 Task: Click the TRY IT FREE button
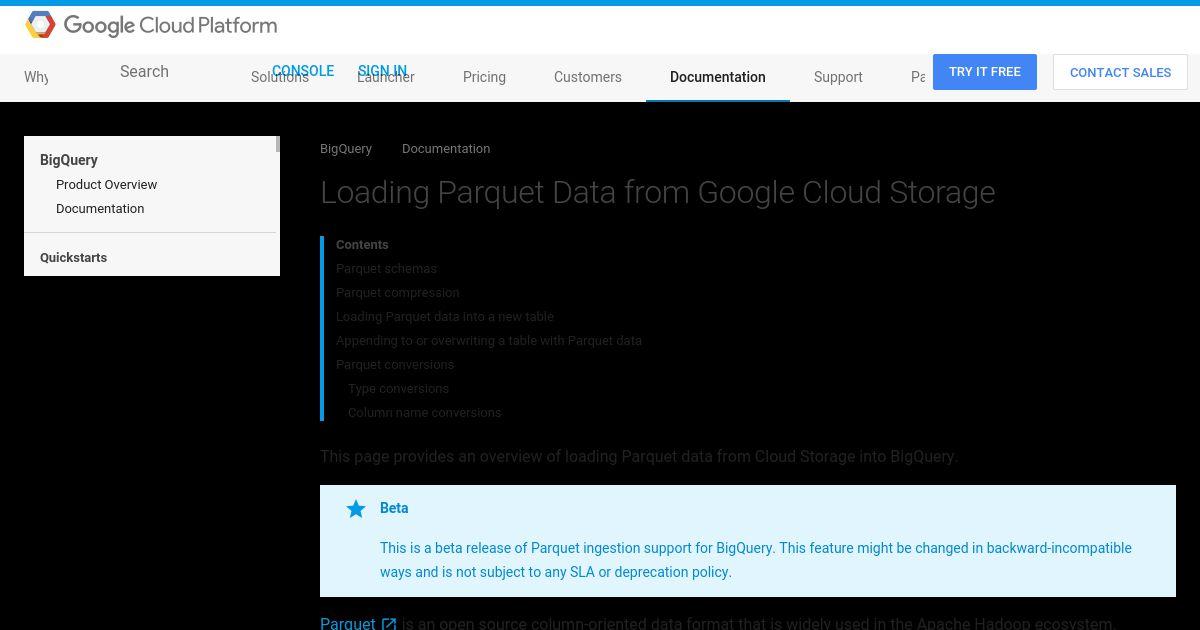pos(985,72)
